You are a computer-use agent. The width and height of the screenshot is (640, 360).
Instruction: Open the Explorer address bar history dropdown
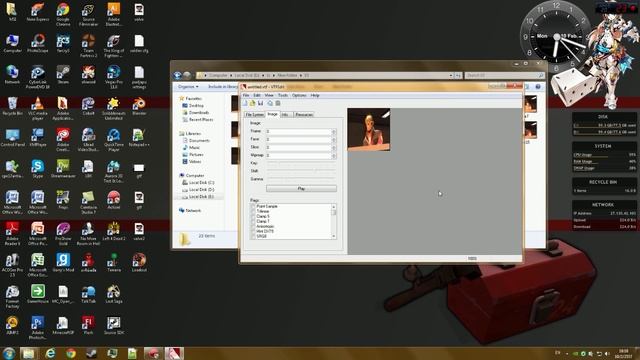(x=451, y=75)
